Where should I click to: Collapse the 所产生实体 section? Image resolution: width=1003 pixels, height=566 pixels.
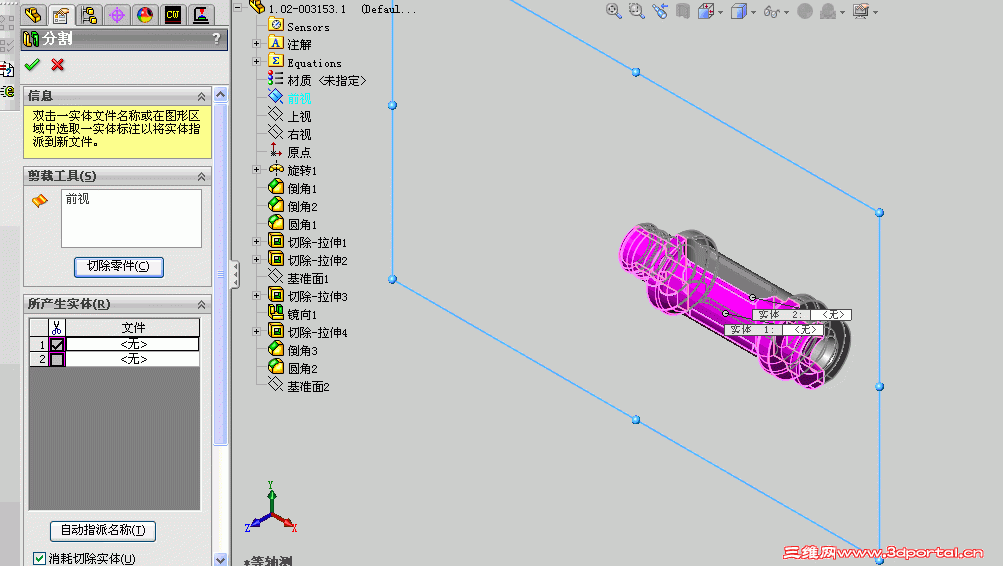point(201,304)
